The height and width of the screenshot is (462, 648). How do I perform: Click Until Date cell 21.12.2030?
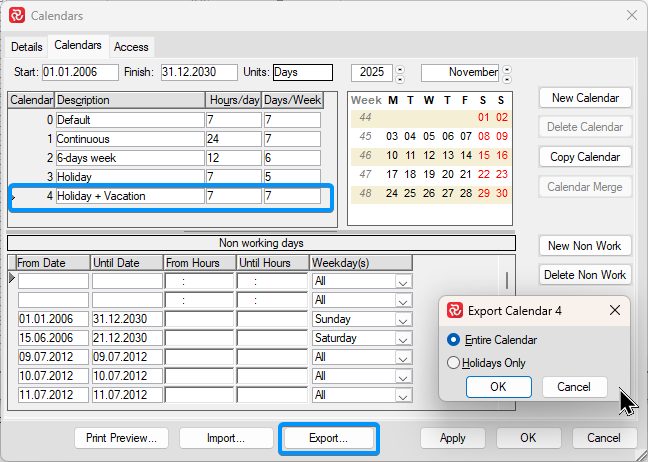pyautogui.click(x=127, y=338)
